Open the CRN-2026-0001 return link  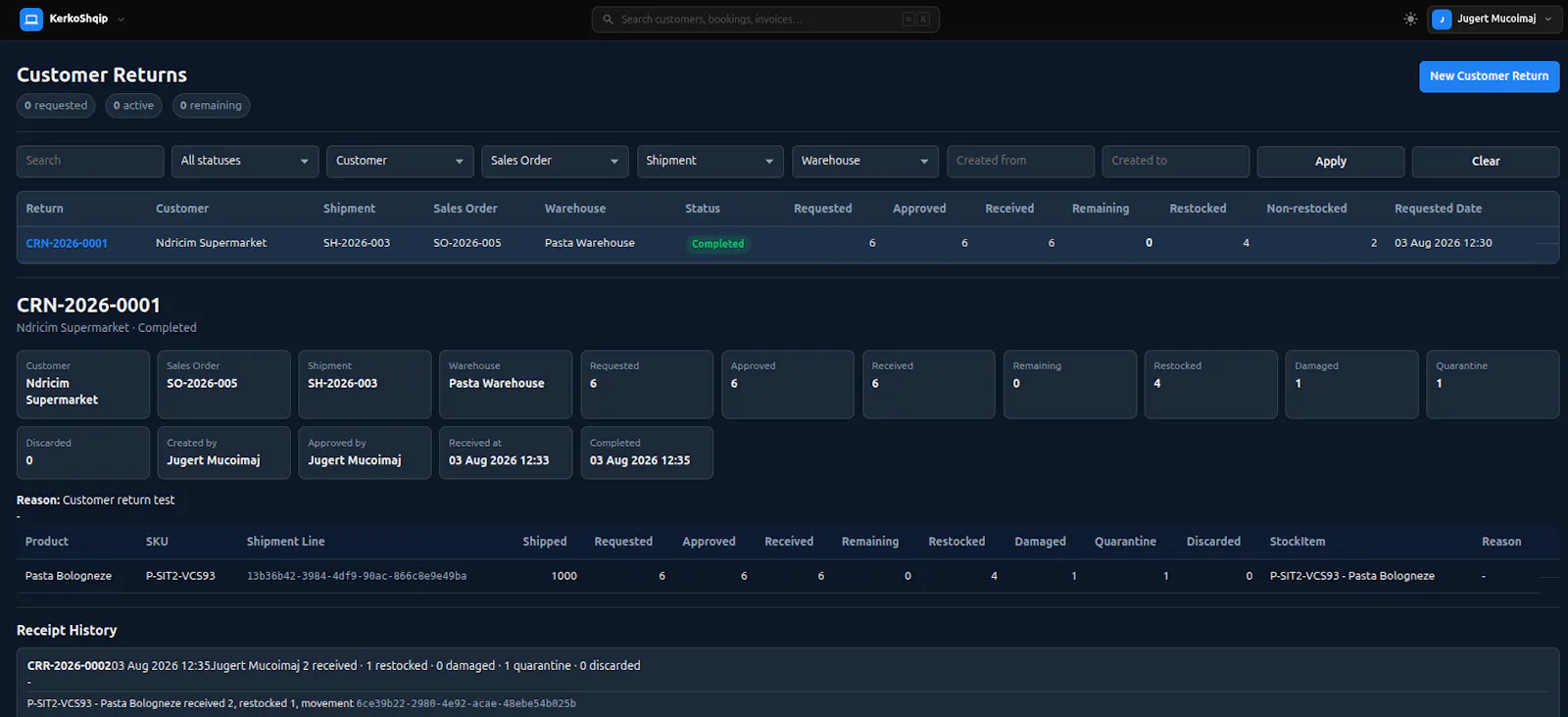pyautogui.click(x=67, y=243)
